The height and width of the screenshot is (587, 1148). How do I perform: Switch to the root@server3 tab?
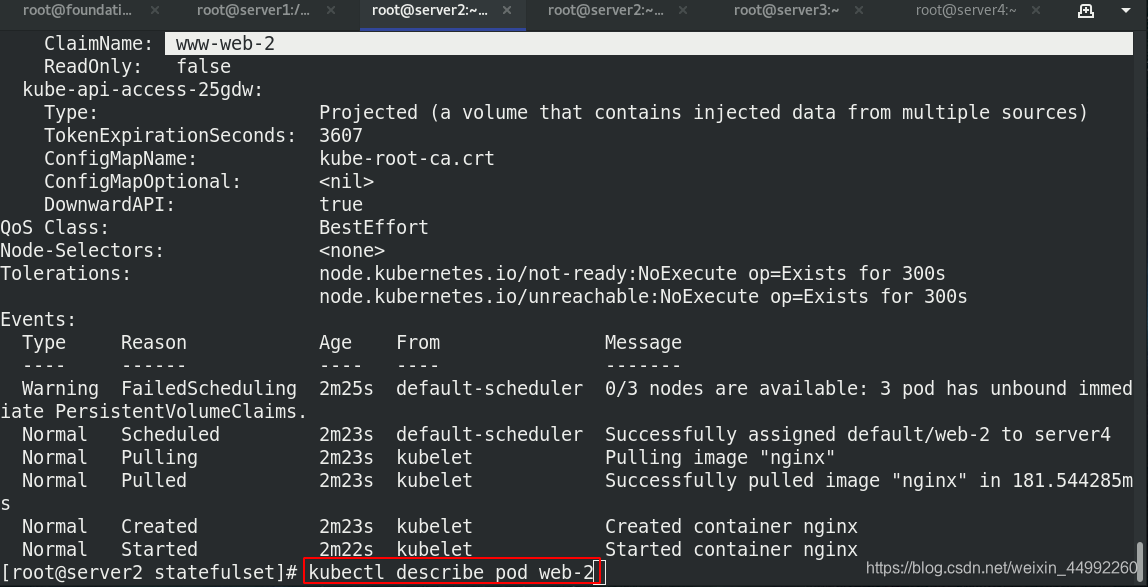point(786,10)
